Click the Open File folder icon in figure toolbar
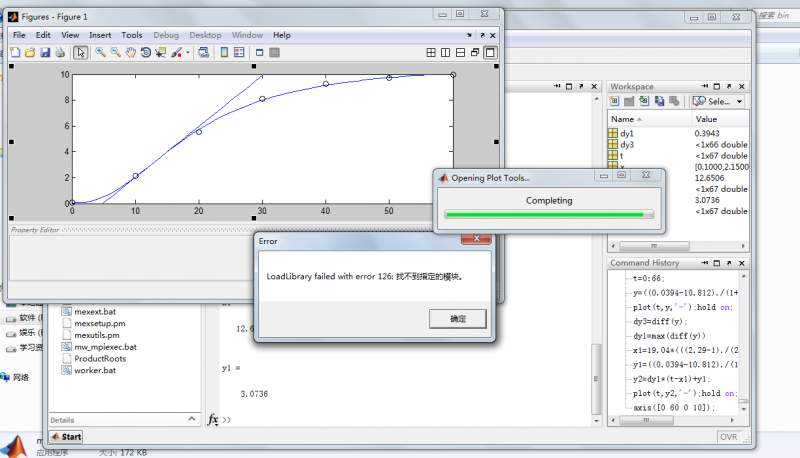The height and width of the screenshot is (458, 800). 30,53
